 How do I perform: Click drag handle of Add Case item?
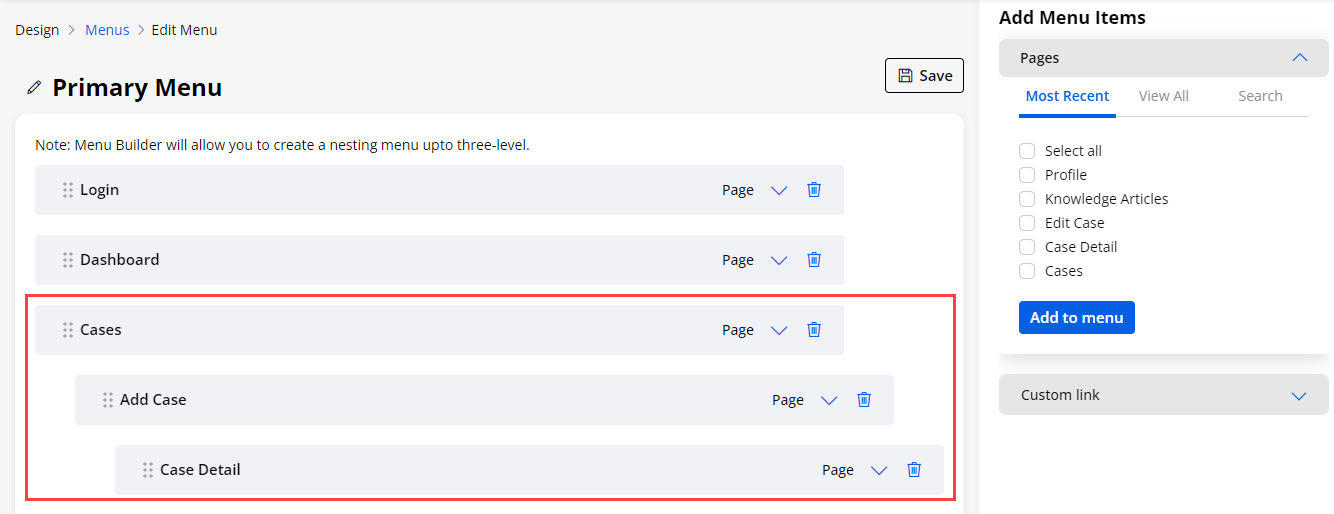click(108, 400)
